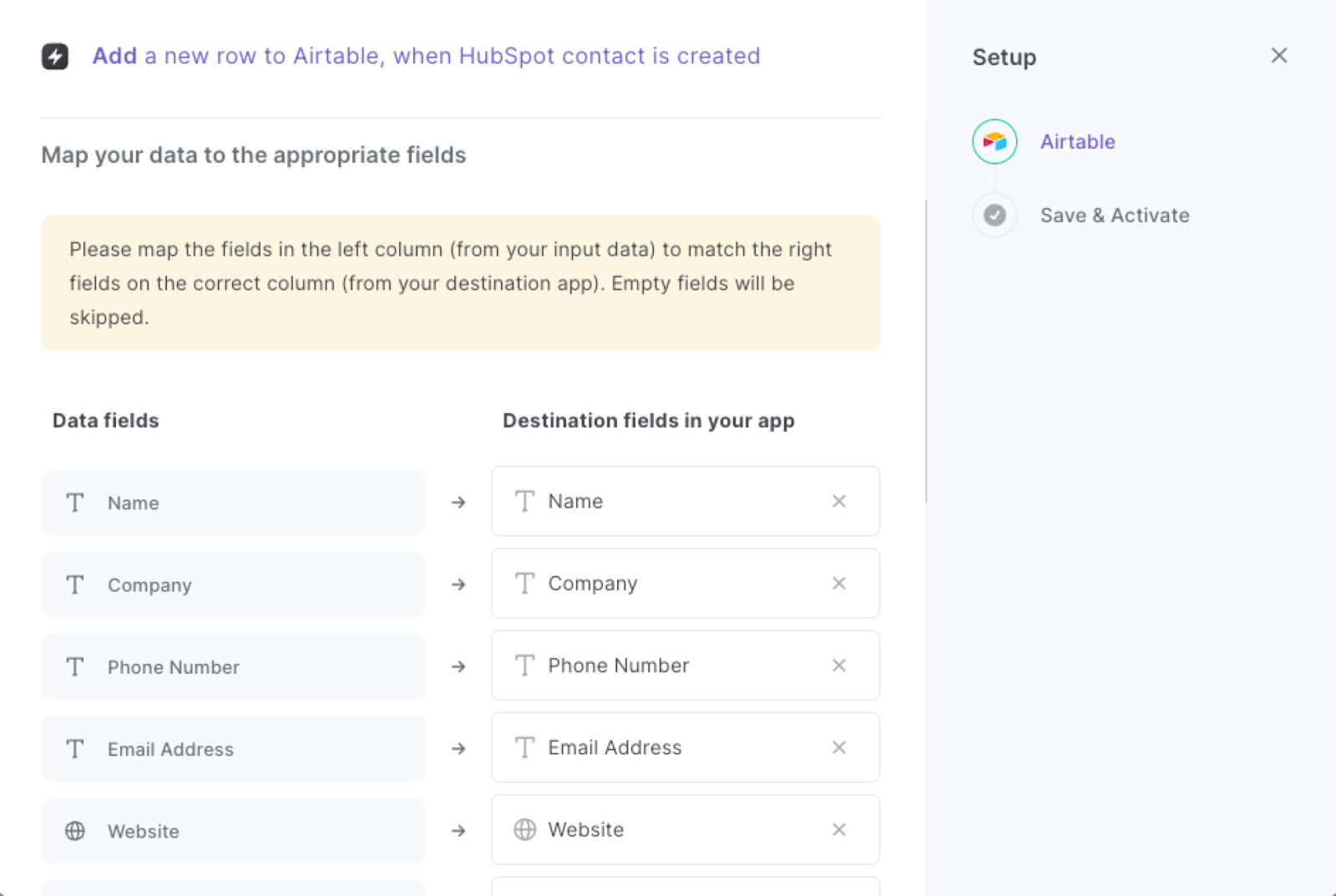Click the lightning bolt icon beside the title

coord(55,56)
